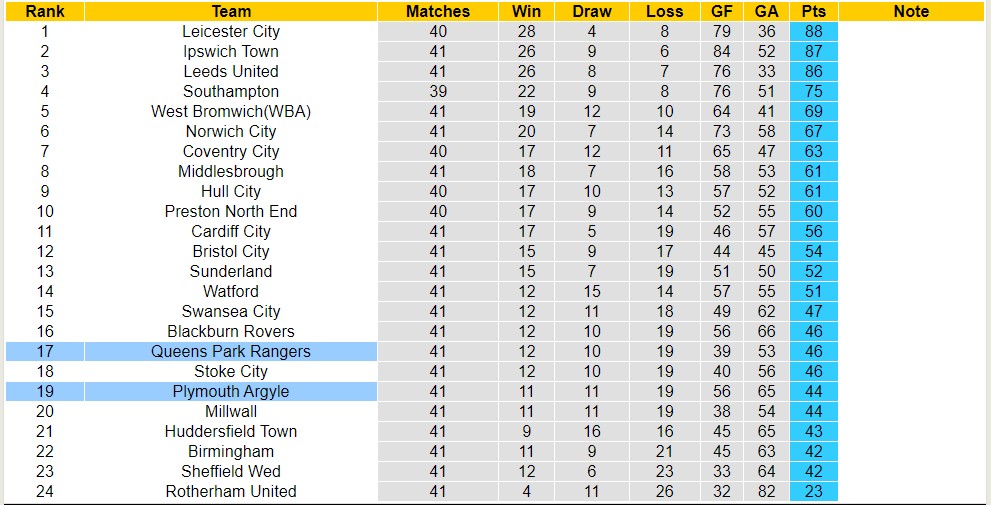The height and width of the screenshot is (505, 991).
Task: Select Leeds United in the table
Action: coord(231,72)
